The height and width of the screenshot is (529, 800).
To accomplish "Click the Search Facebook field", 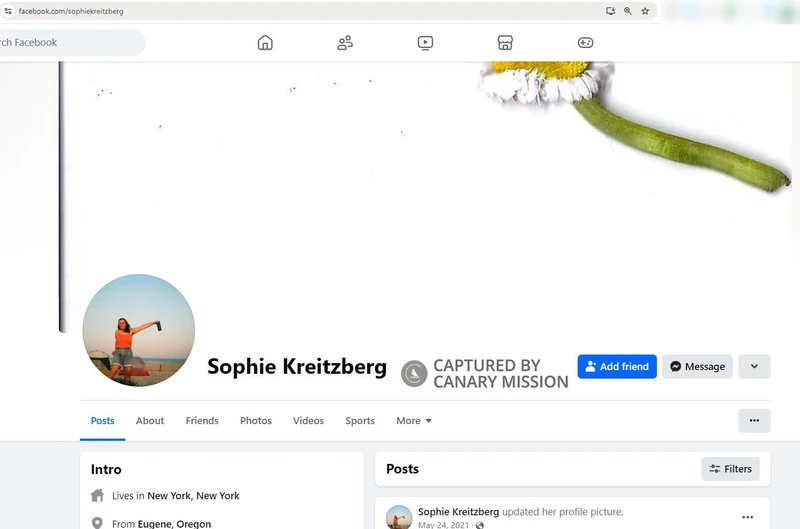I will point(71,42).
